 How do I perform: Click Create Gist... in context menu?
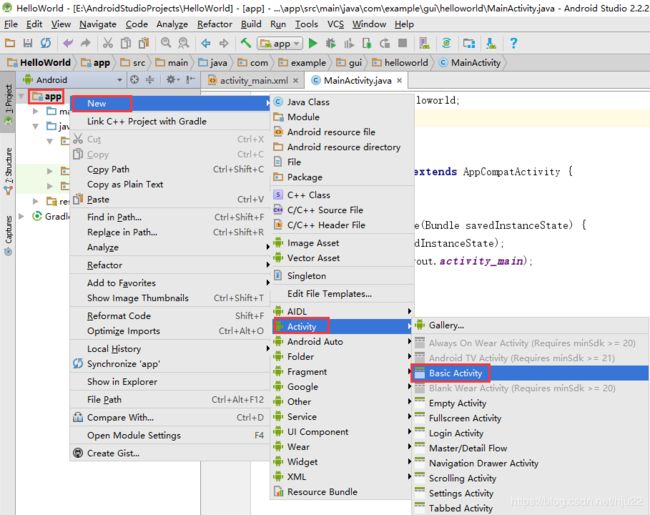click(170, 453)
